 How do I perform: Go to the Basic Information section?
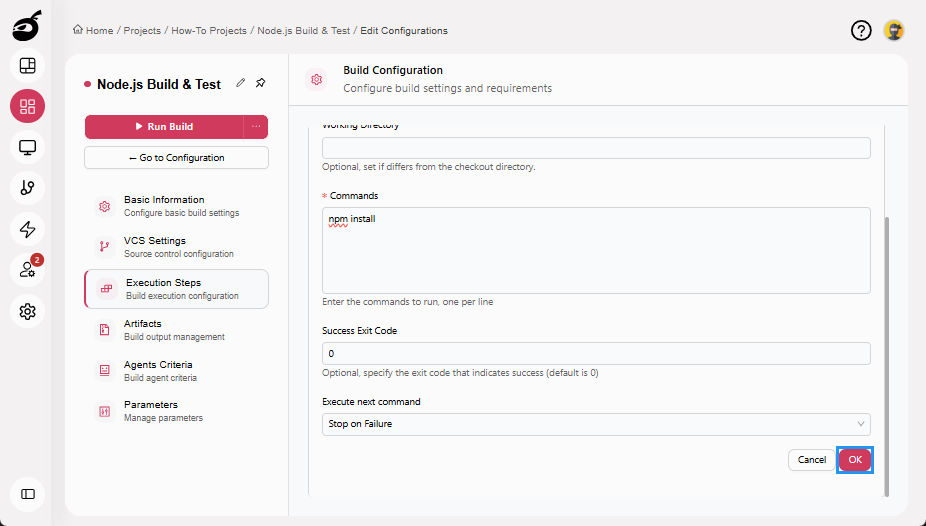(164, 205)
